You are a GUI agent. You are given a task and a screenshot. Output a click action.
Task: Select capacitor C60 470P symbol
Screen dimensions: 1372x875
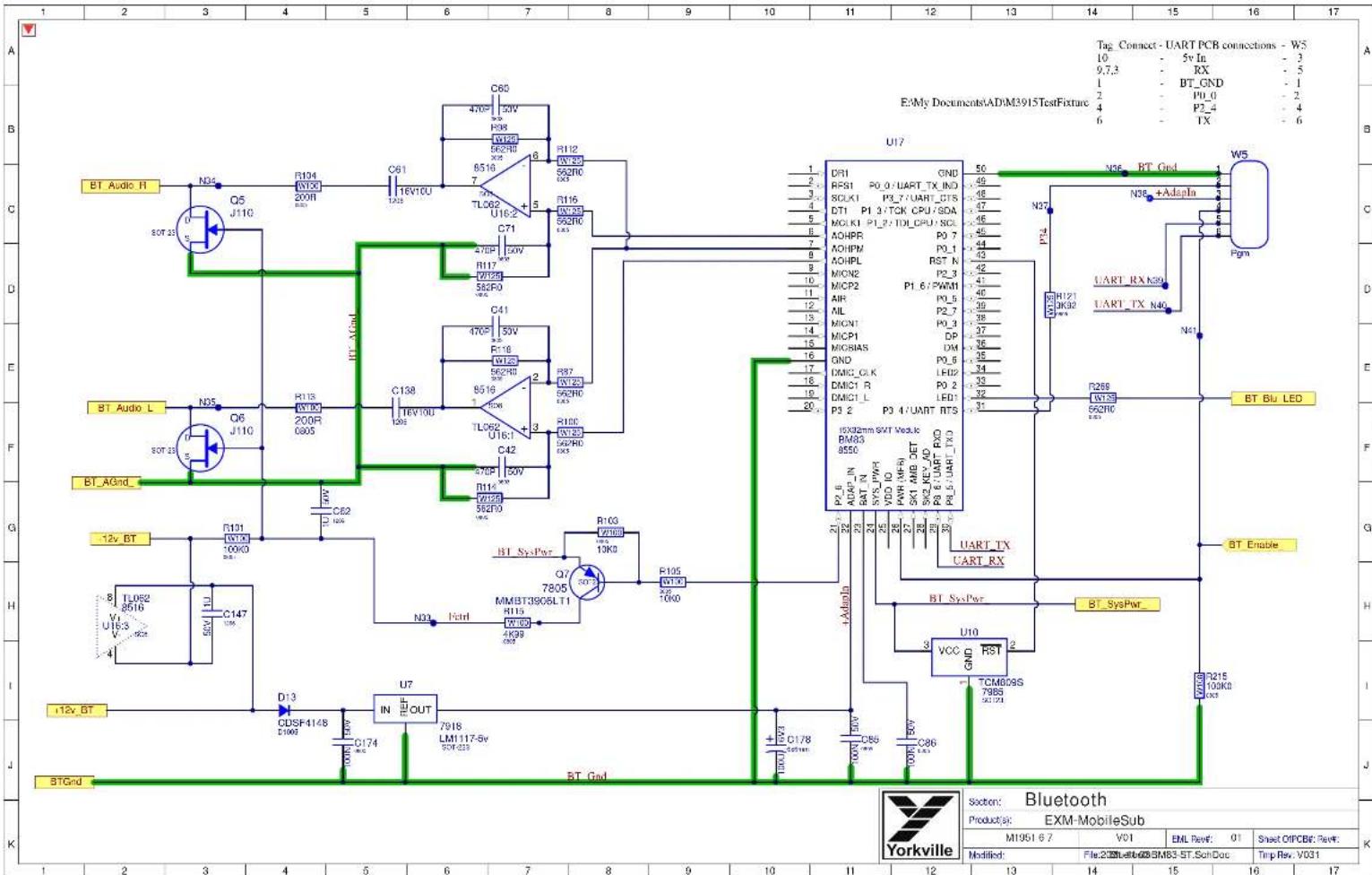(497, 105)
